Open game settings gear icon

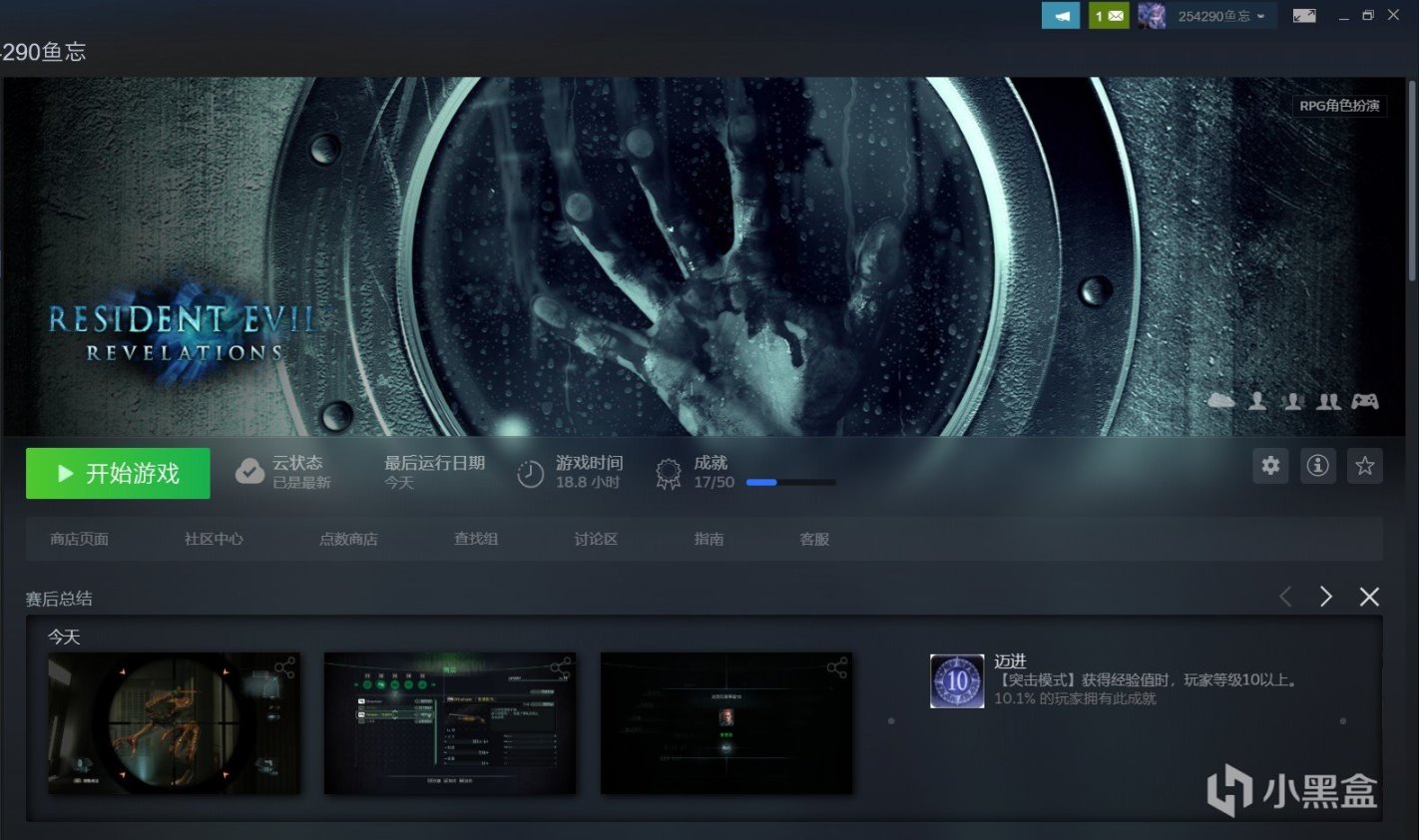(1270, 466)
